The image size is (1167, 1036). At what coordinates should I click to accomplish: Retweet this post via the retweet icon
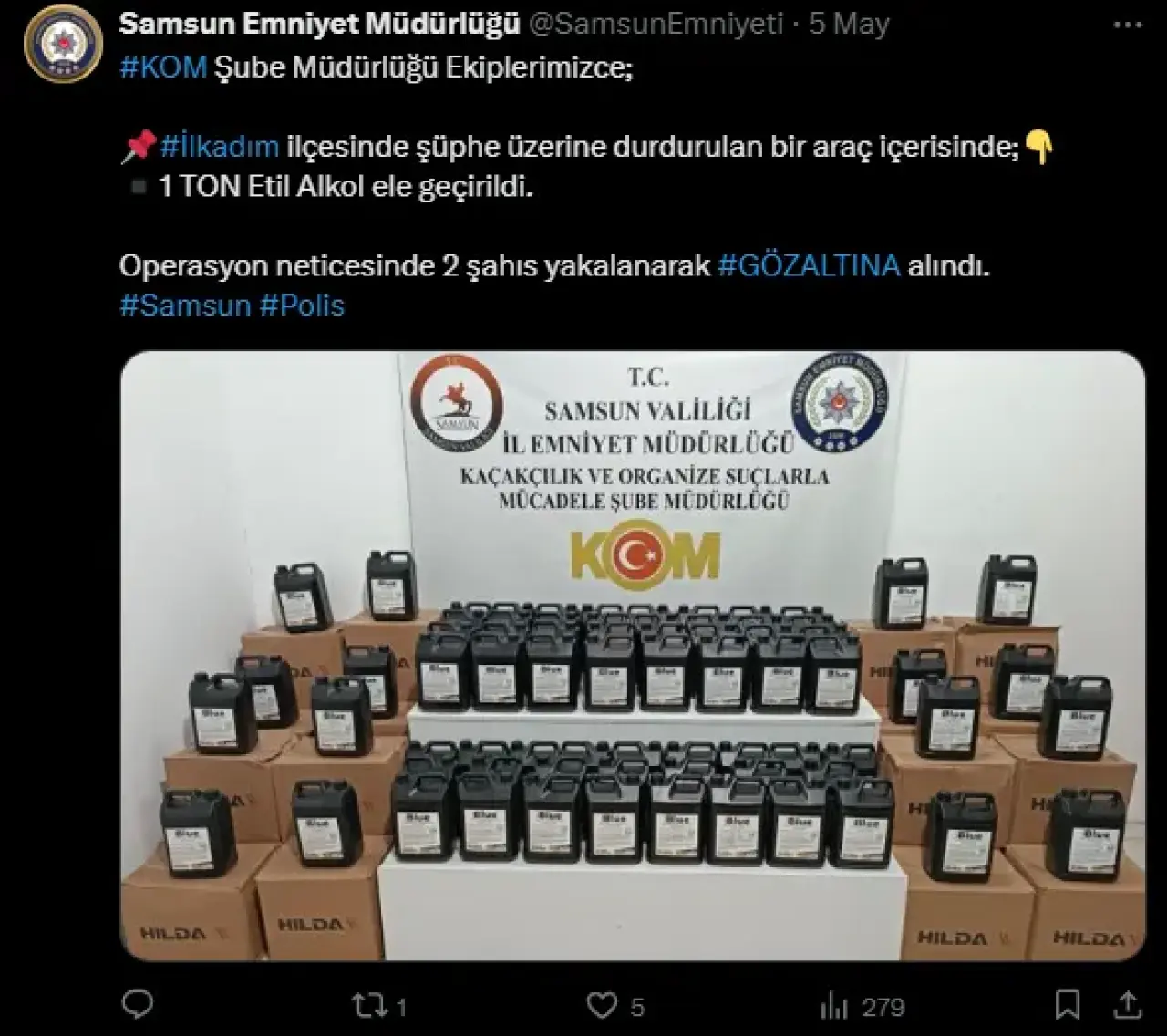tap(368, 1006)
